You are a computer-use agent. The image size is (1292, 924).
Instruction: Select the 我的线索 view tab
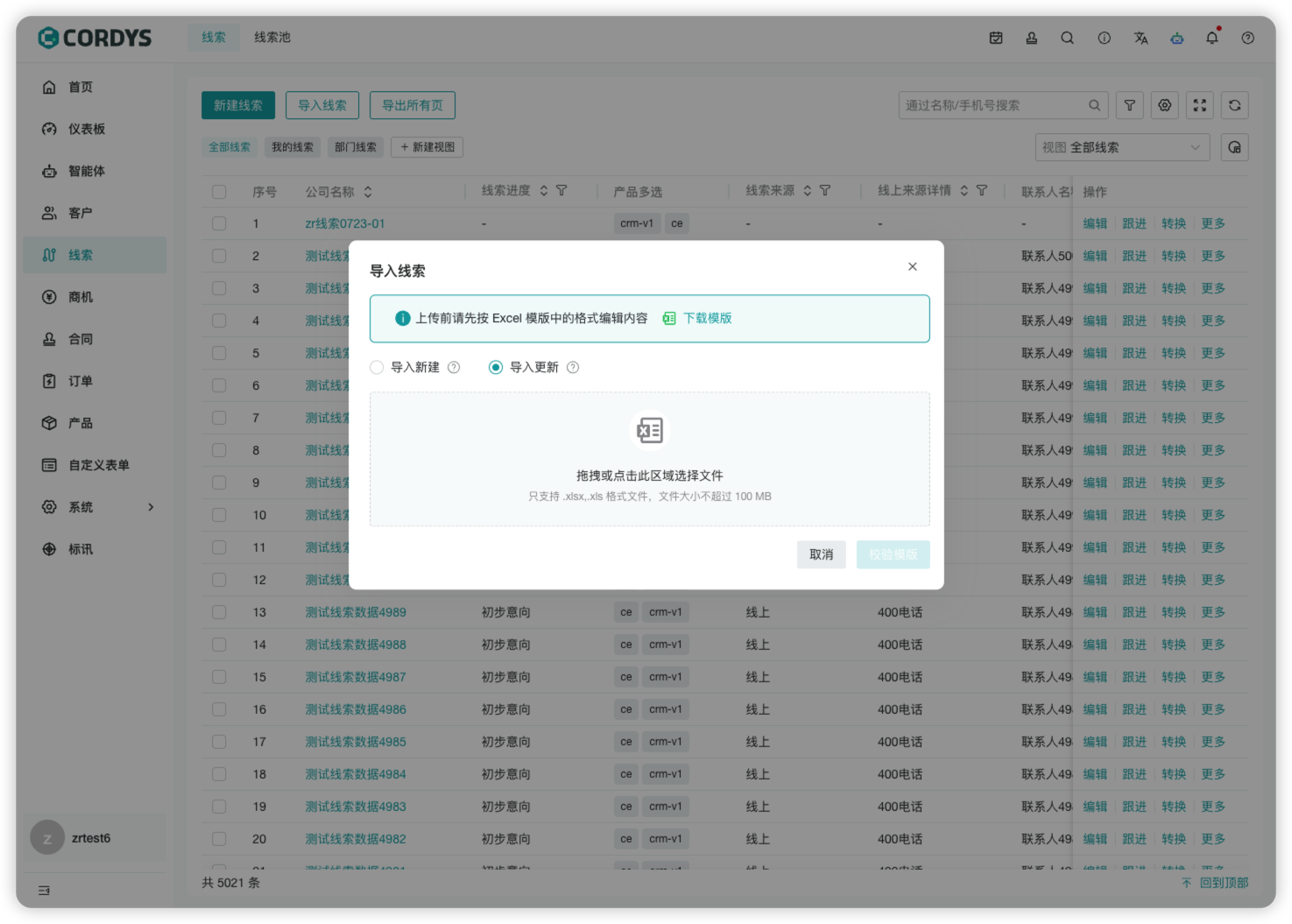pyautogui.click(x=293, y=147)
